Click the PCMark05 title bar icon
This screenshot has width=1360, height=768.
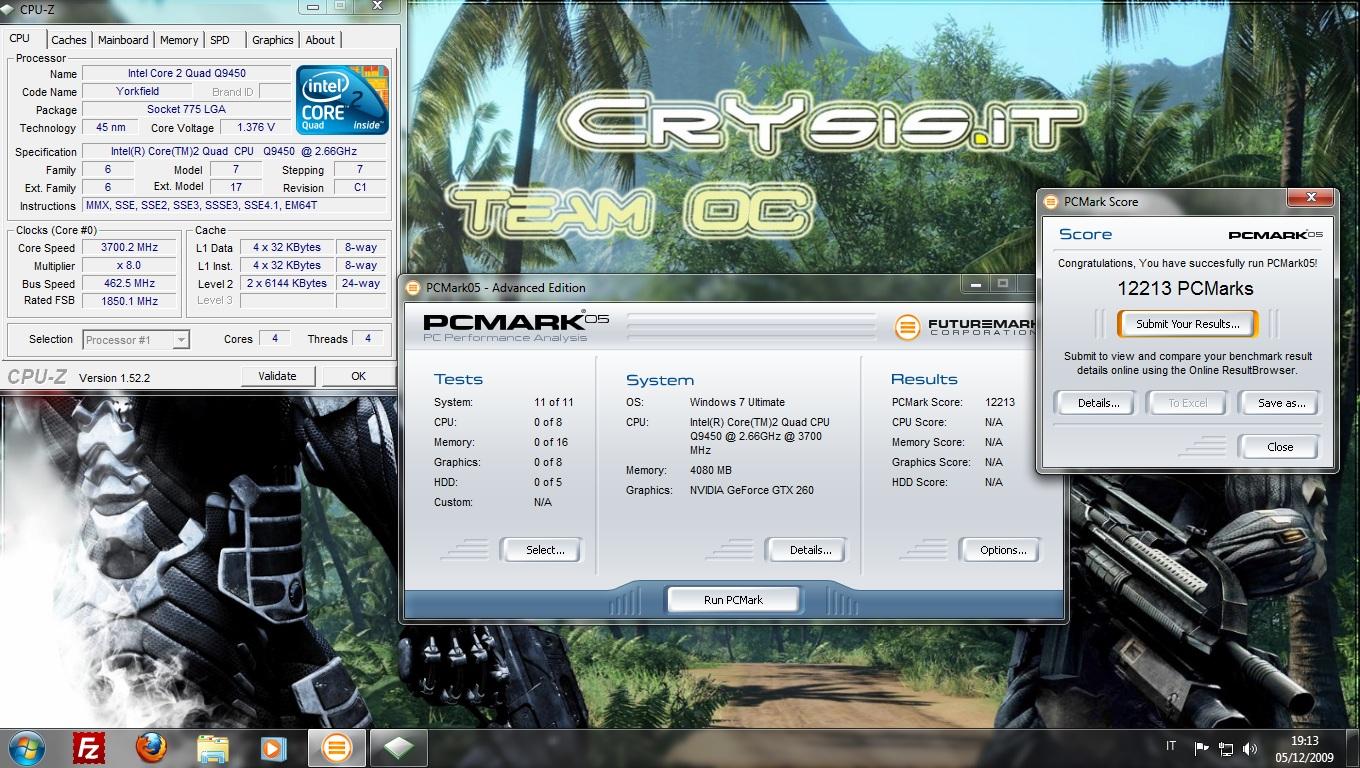point(413,288)
